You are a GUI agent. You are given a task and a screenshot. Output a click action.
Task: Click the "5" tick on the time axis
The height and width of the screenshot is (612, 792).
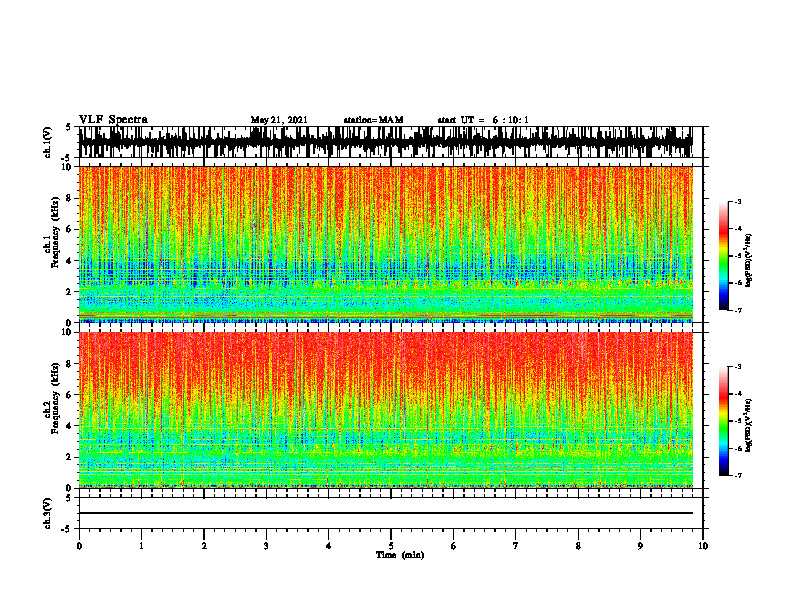(x=391, y=546)
